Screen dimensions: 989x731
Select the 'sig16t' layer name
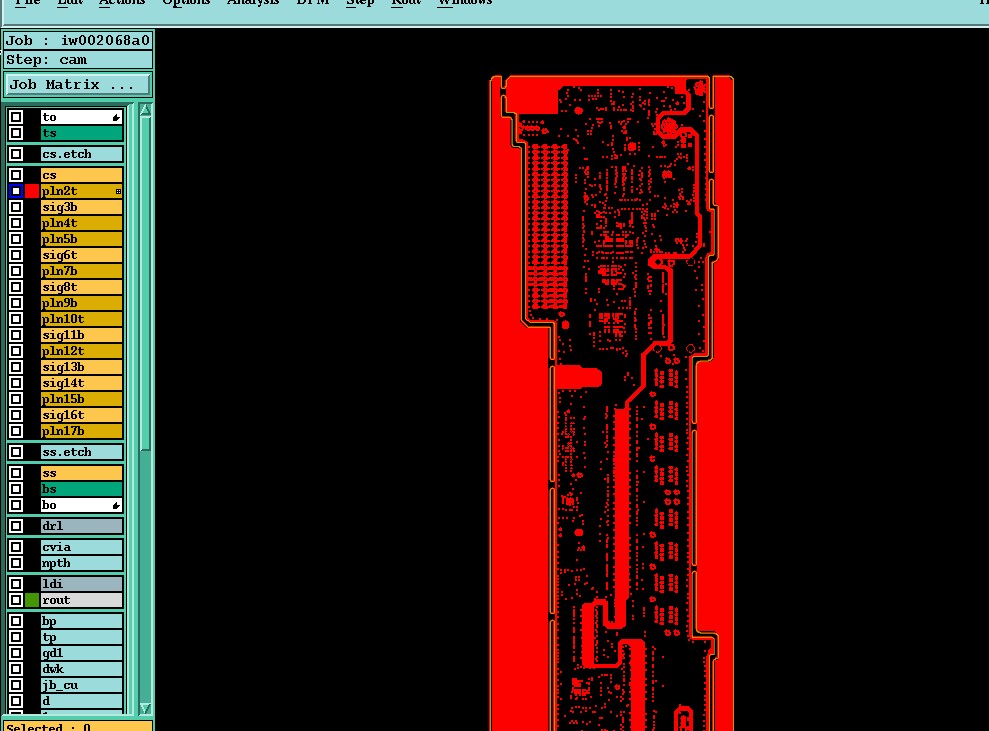pyautogui.click(x=81, y=415)
